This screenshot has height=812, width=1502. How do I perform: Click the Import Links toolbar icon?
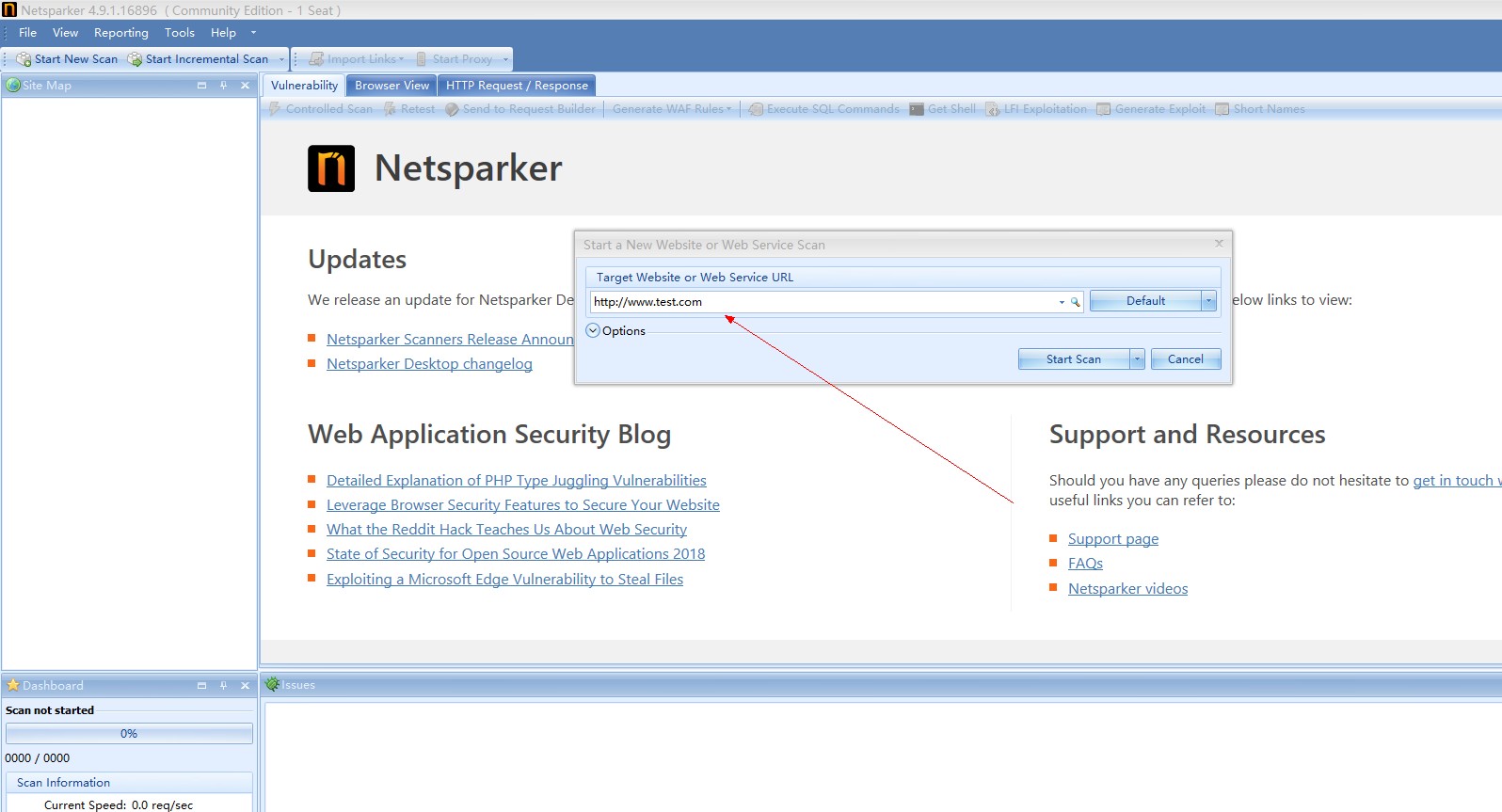click(316, 59)
